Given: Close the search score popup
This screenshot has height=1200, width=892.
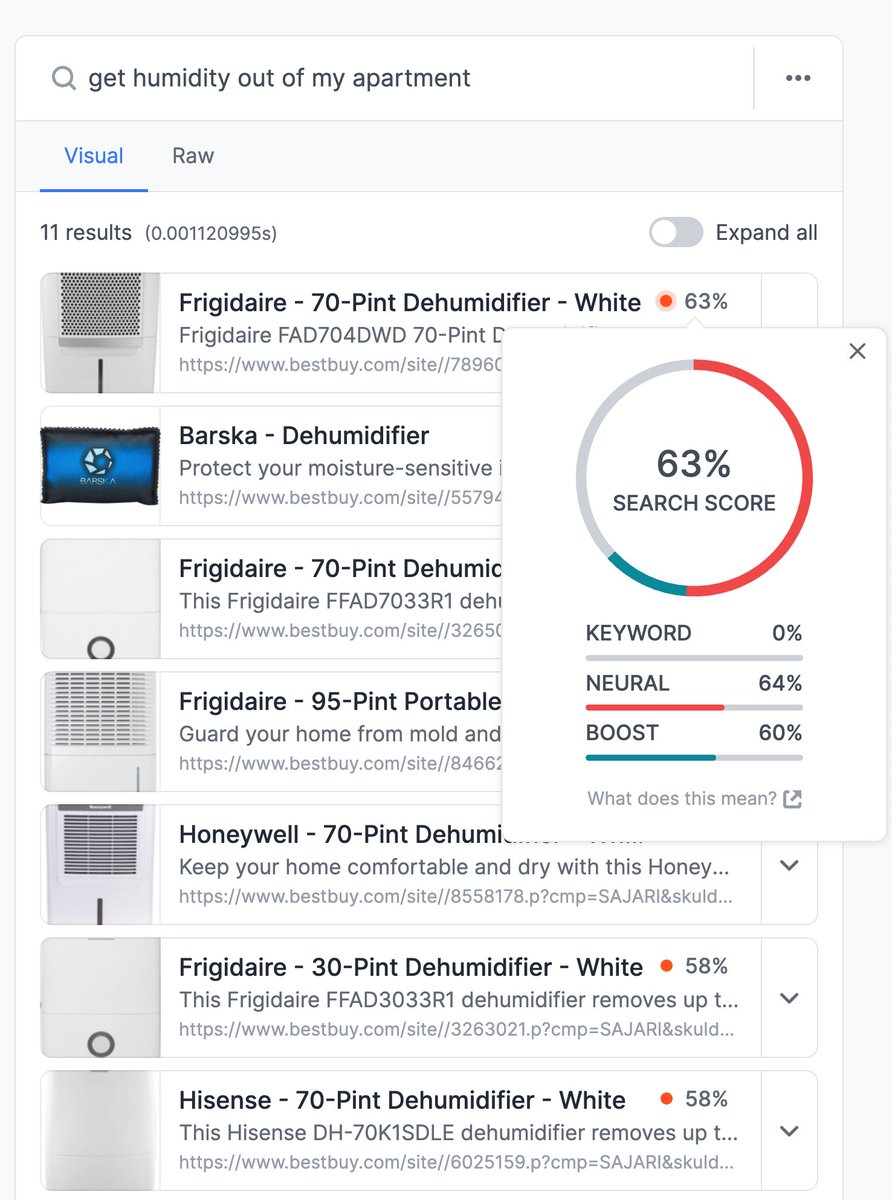Looking at the screenshot, I should coord(857,351).
